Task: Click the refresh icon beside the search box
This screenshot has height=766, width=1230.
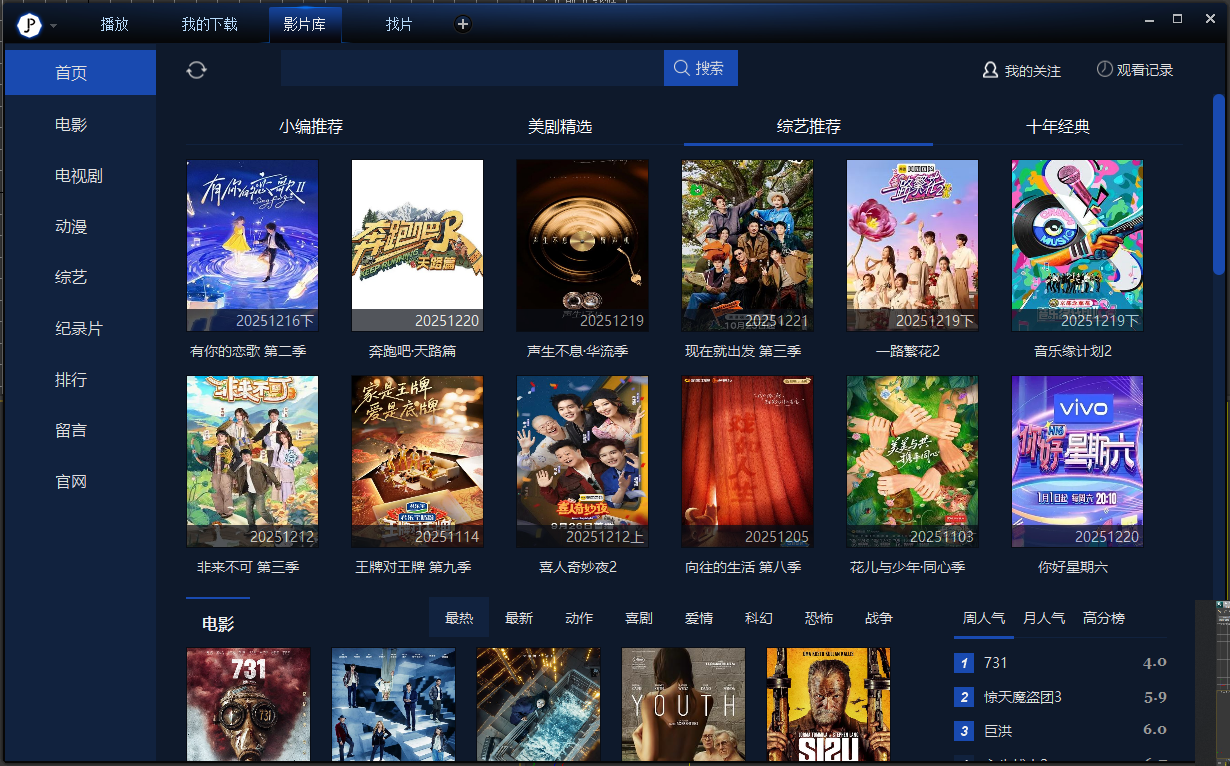Action: (197, 69)
